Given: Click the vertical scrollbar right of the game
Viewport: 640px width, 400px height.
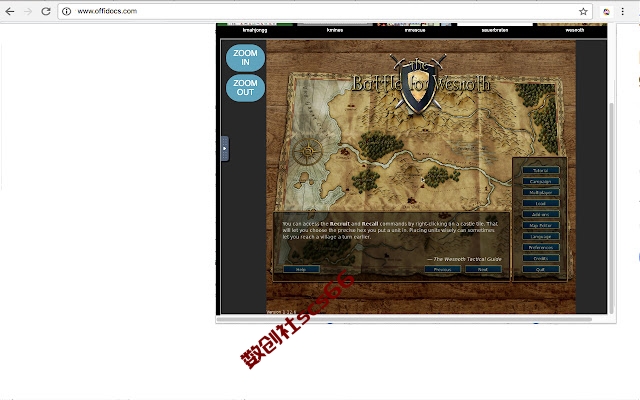Looking at the screenshot, I should (611, 208).
